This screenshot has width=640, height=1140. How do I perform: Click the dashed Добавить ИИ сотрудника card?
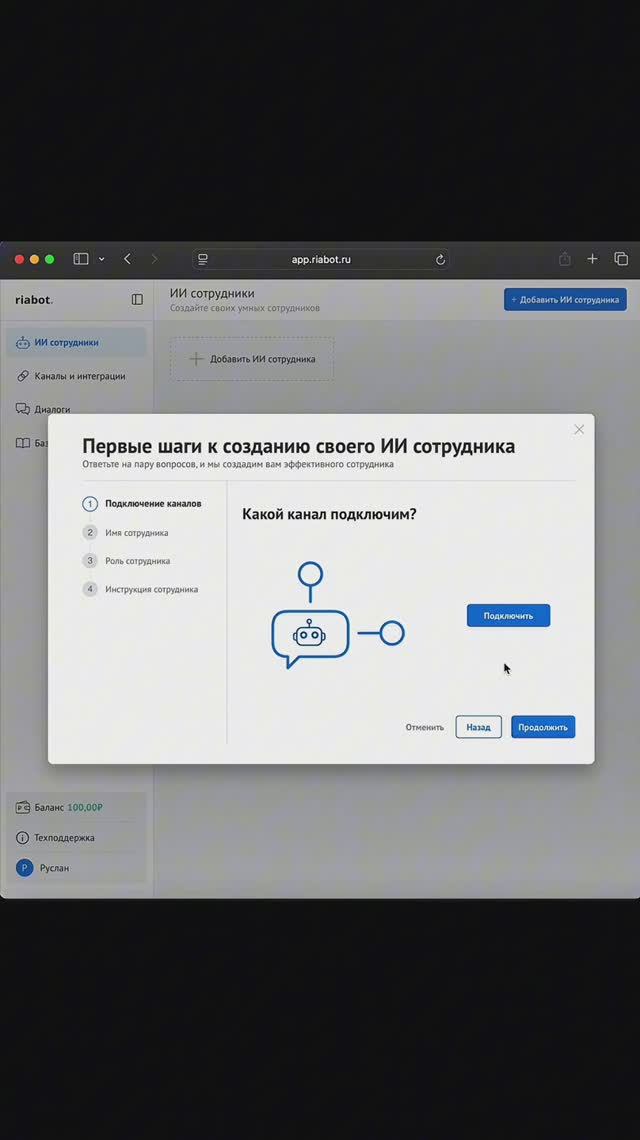click(x=252, y=358)
